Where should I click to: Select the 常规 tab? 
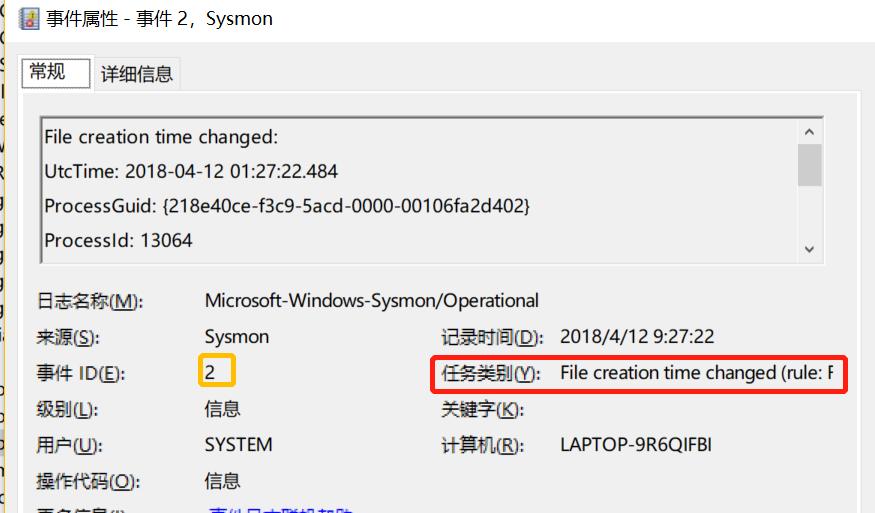[x=56, y=73]
